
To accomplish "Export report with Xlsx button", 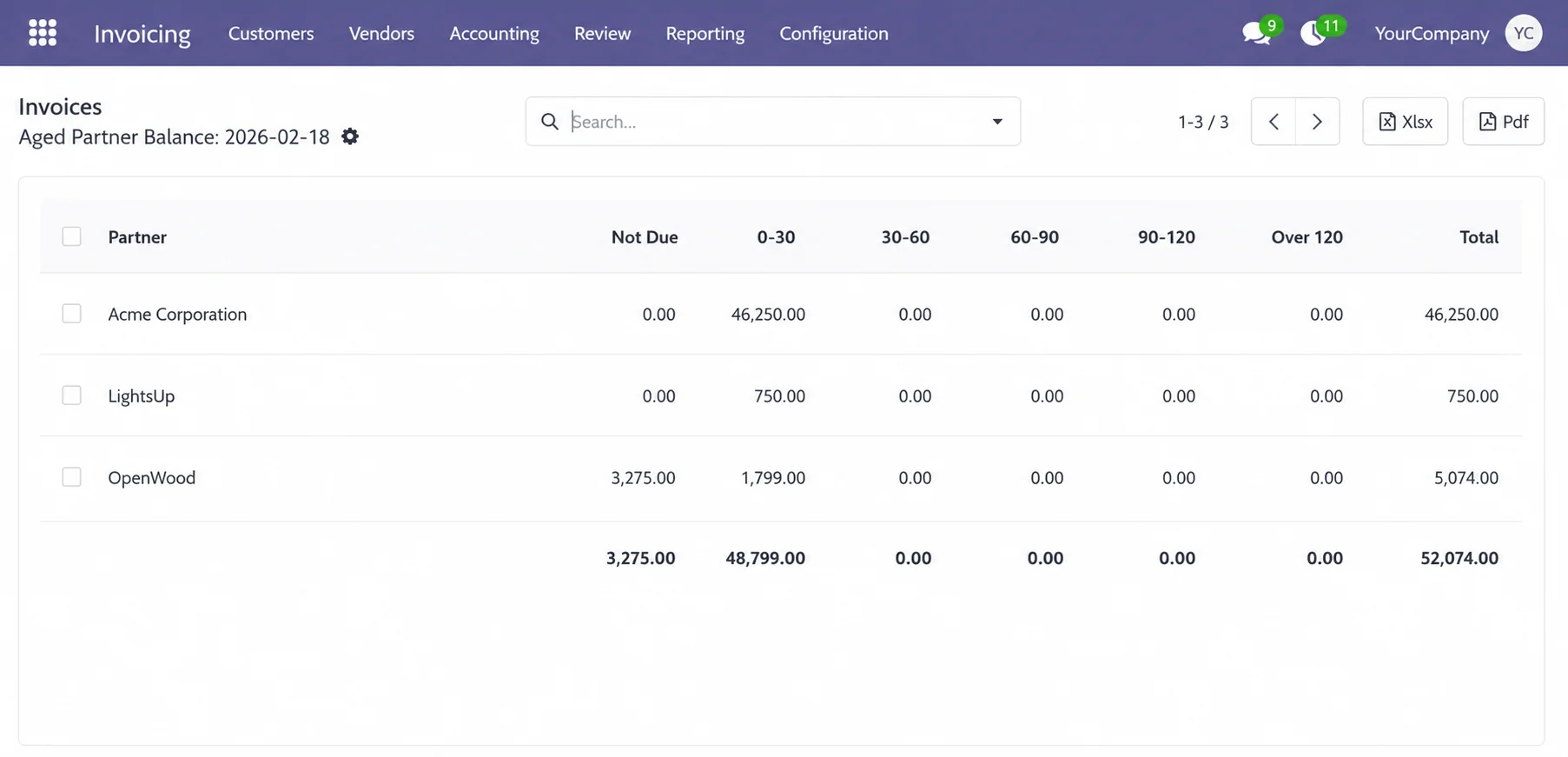I will pyautogui.click(x=1405, y=122).
